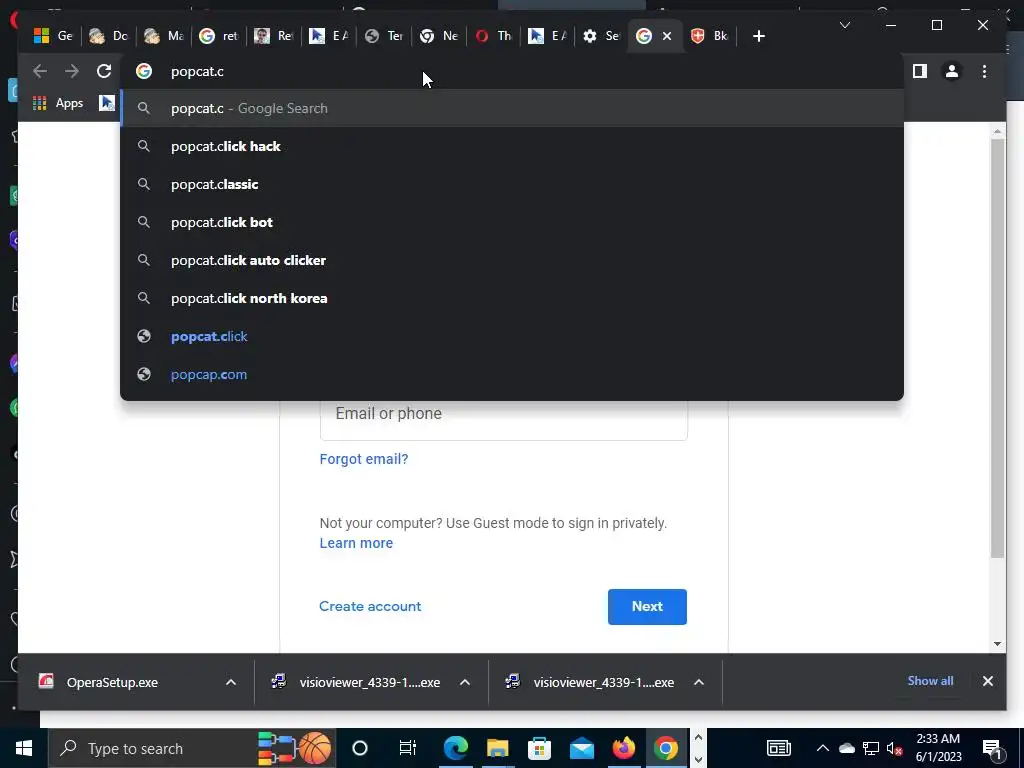Click the blue Next button
The image size is (1024, 768).
point(647,607)
